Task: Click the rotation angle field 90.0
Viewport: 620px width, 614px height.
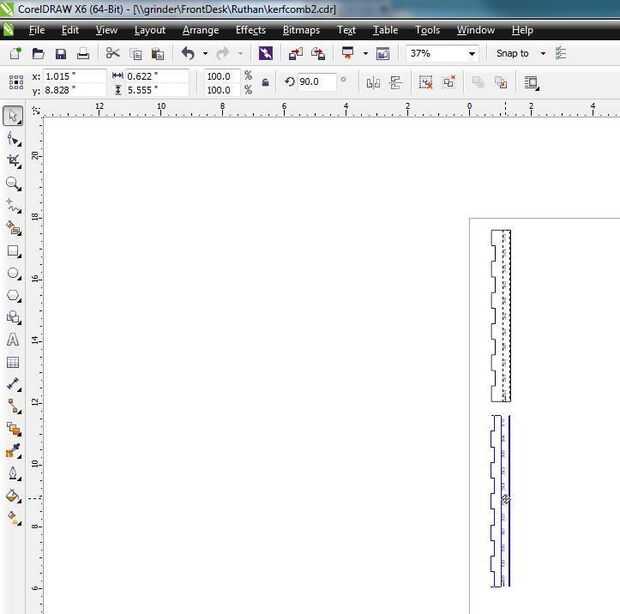Action: tap(316, 82)
